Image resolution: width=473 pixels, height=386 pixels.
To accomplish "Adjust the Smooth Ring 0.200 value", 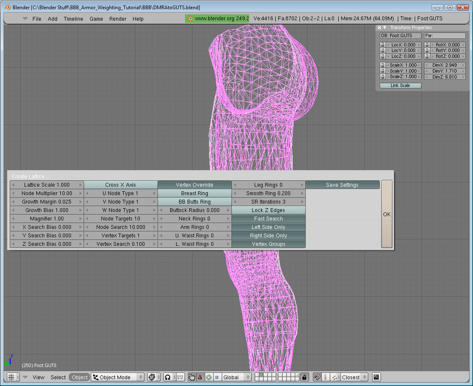I will click(x=268, y=193).
